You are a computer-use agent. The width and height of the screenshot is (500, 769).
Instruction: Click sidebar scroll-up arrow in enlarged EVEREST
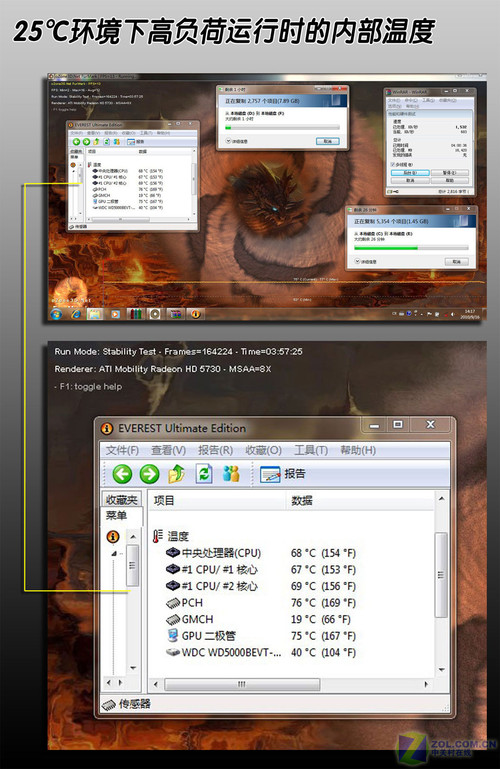coord(133,537)
